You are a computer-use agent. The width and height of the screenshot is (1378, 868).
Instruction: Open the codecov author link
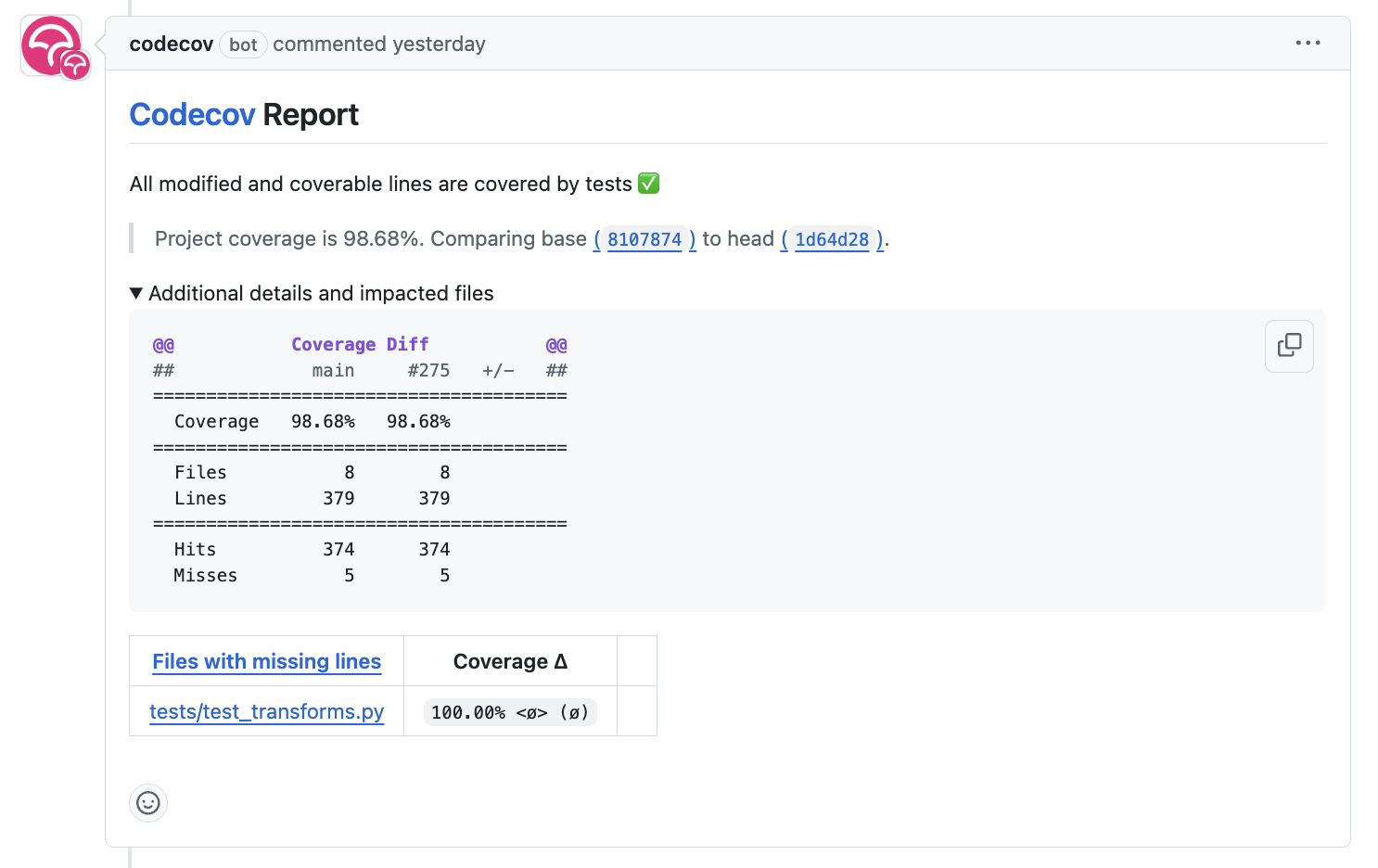coord(172,44)
